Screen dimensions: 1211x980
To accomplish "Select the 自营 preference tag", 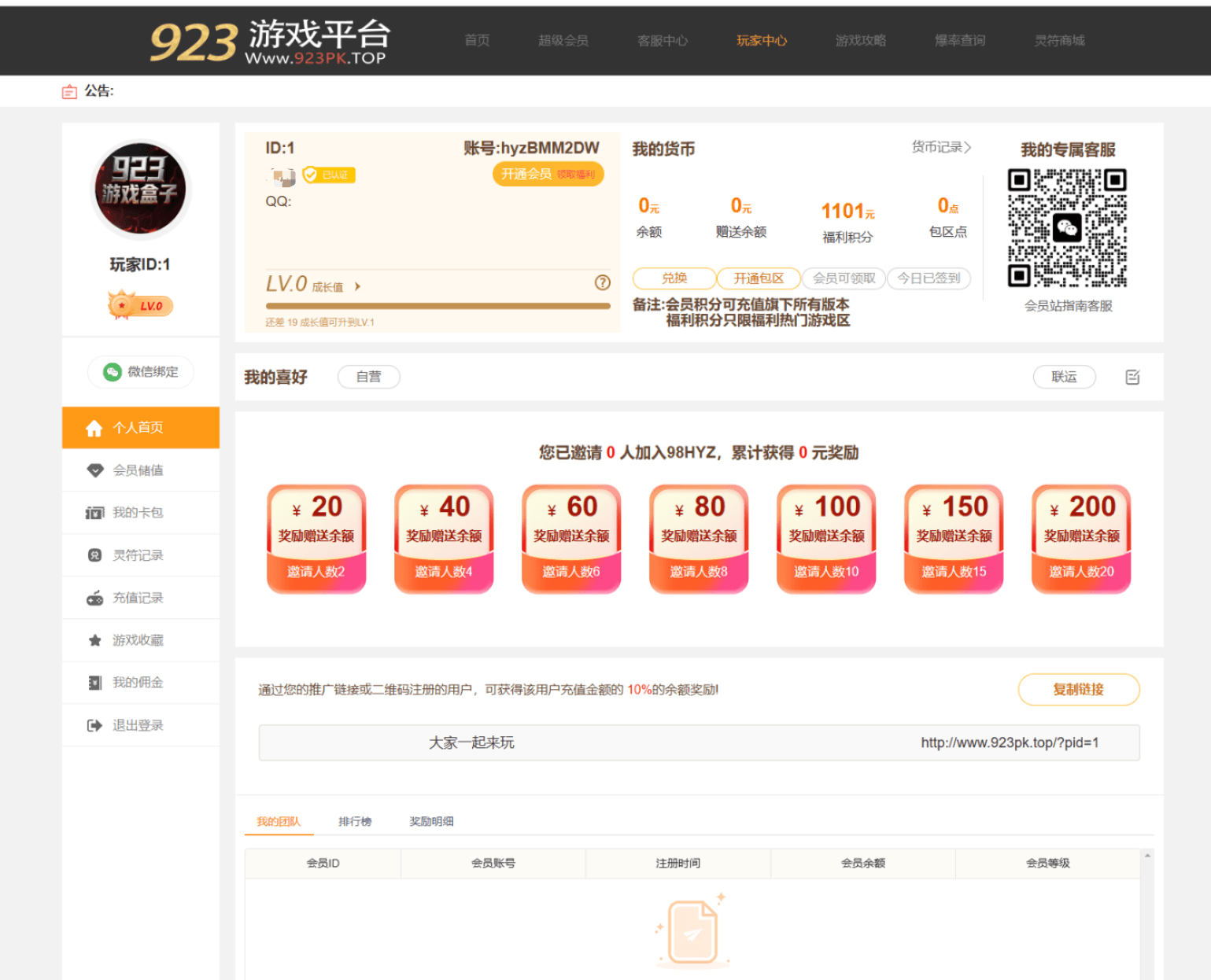I will click(x=368, y=377).
